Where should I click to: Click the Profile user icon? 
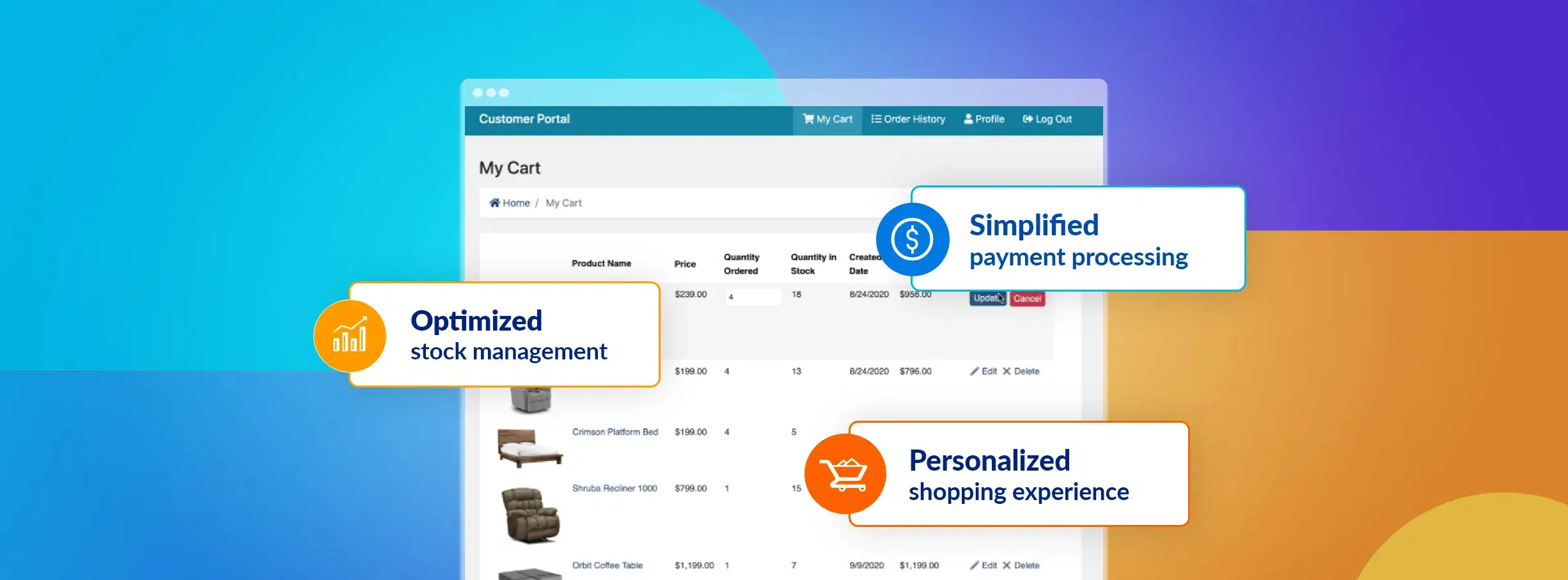(x=968, y=119)
